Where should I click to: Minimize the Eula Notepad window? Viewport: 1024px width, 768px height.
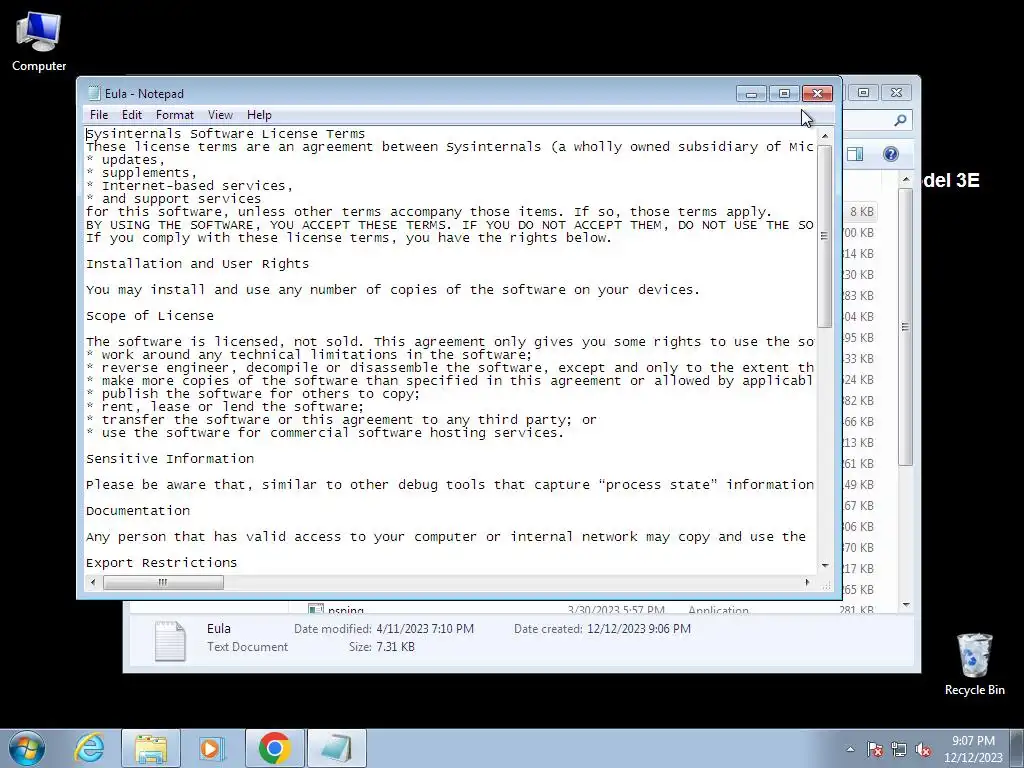[752, 94]
